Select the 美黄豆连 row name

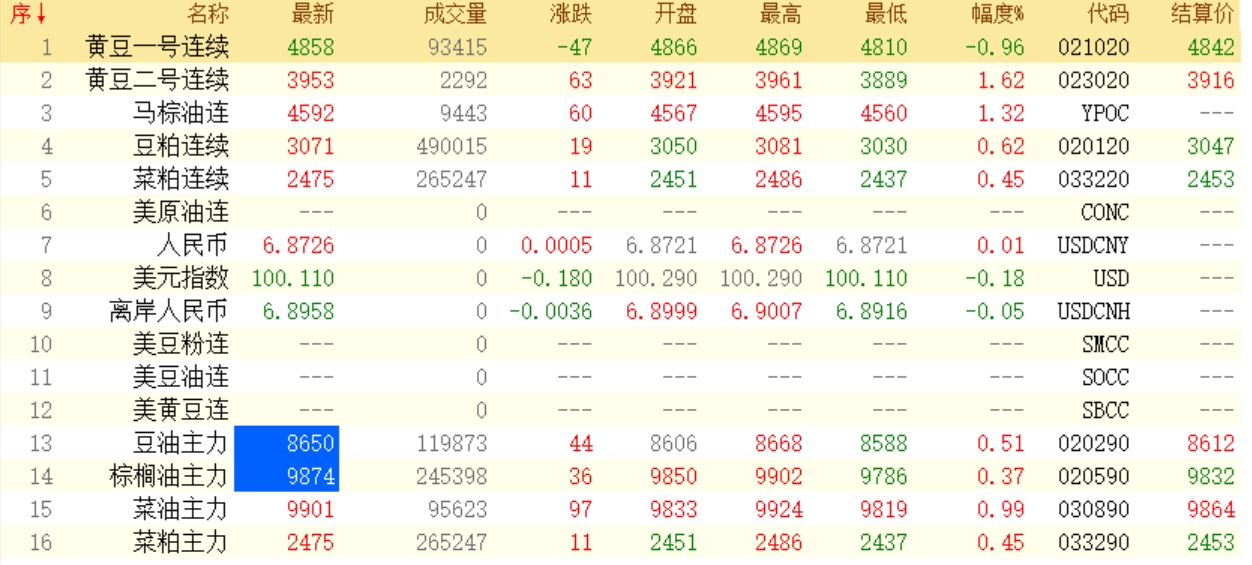pos(181,410)
